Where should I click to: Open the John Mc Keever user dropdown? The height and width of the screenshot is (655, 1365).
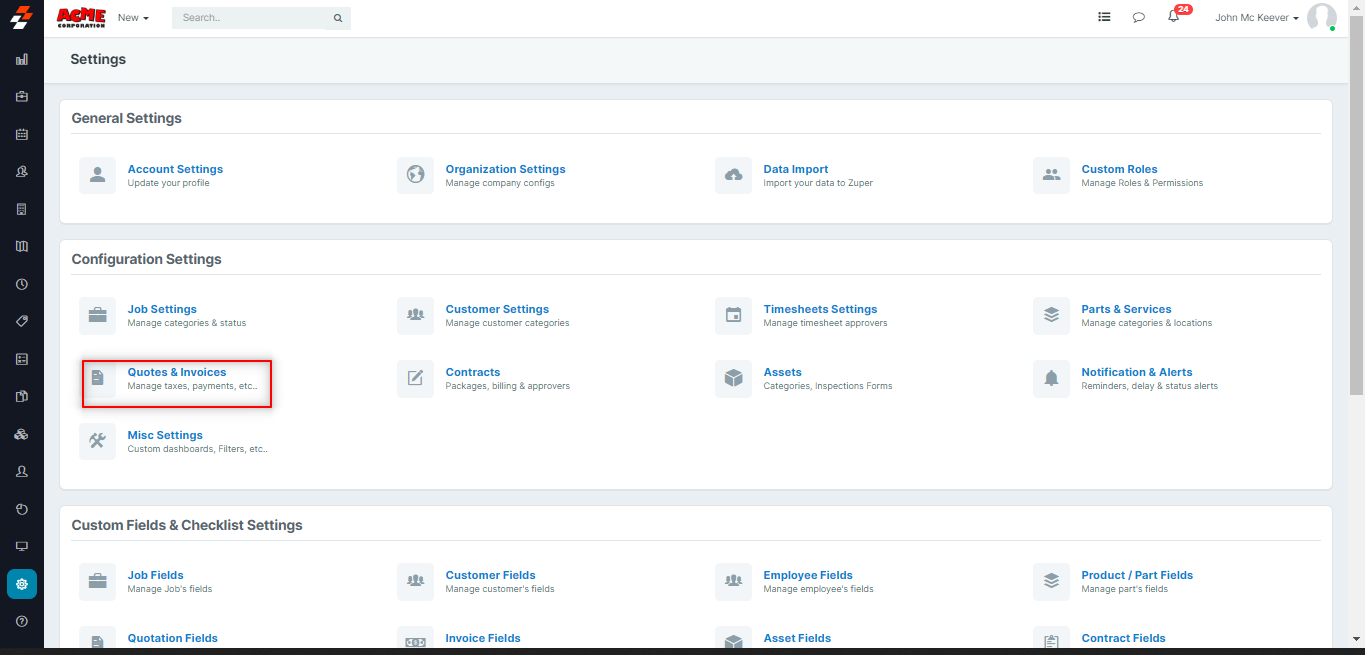1256,18
